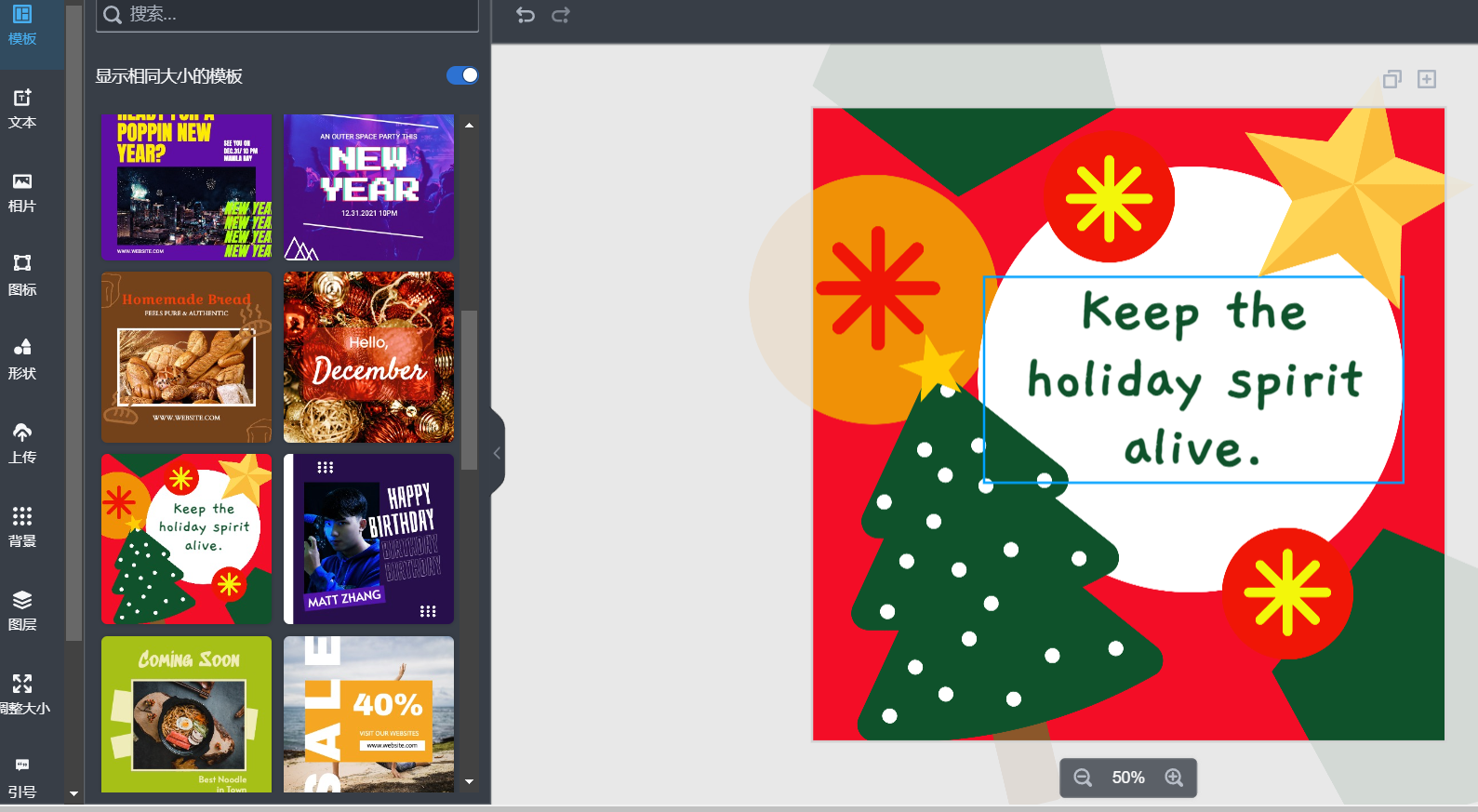The image size is (1478, 812).
Task: Open the 图标 icons panel
Action: tap(22, 276)
